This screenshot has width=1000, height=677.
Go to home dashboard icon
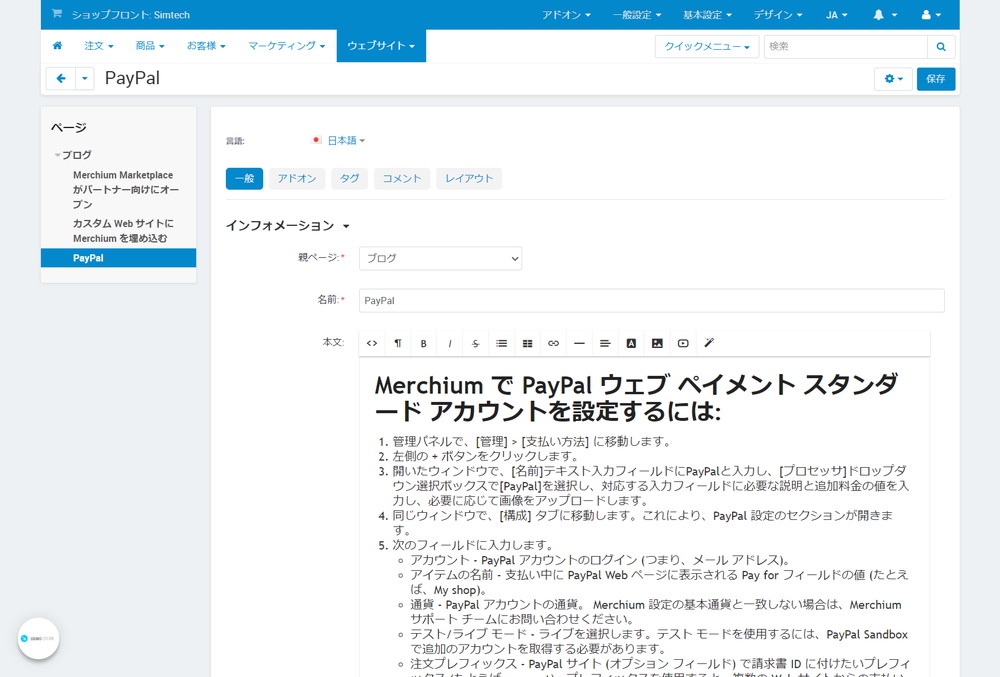pos(57,46)
